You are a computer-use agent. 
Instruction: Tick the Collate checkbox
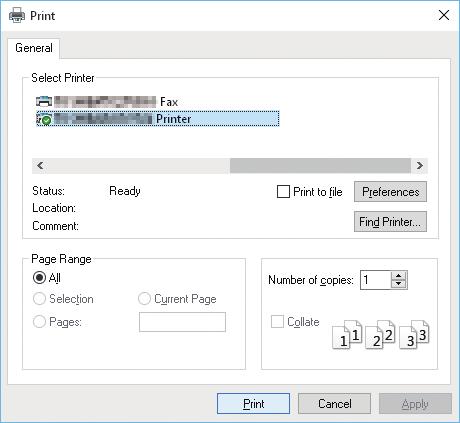[277, 322]
